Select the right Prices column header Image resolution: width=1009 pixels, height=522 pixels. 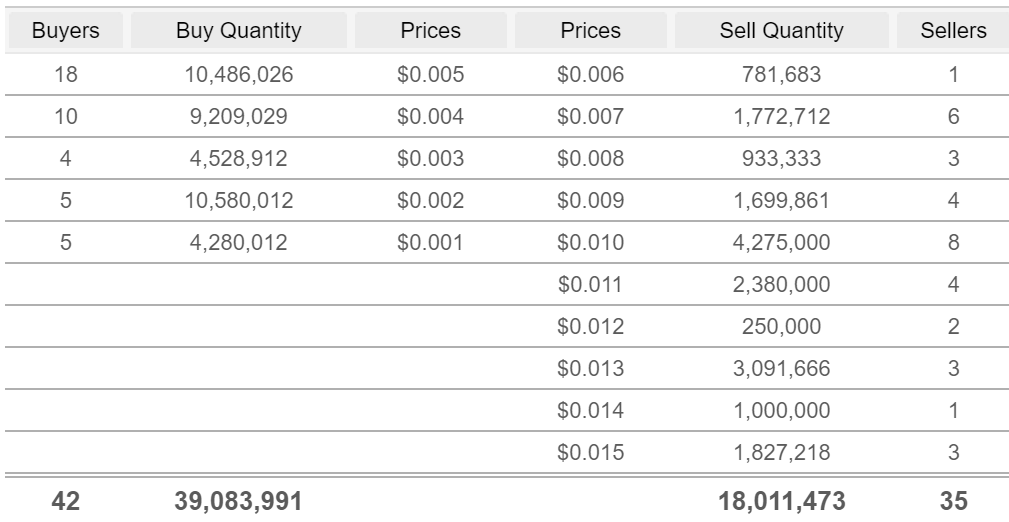click(x=591, y=30)
